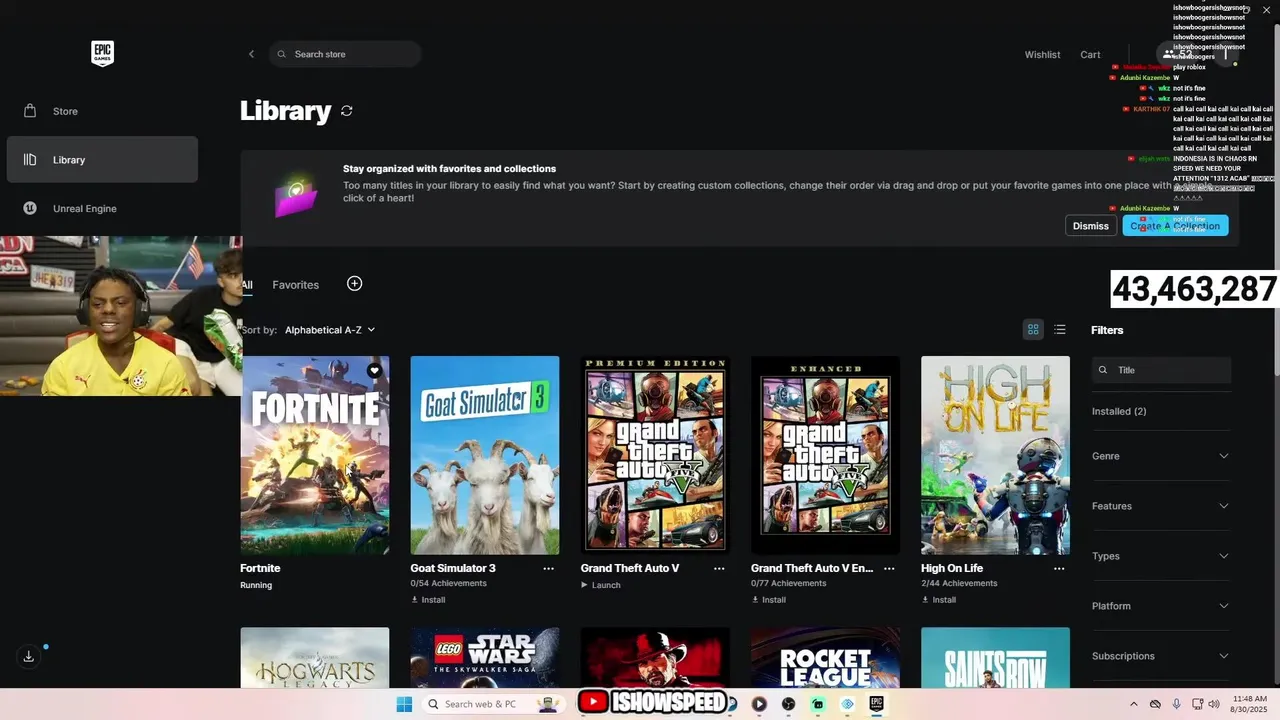1280x720 pixels.
Task: Open the High On Life options menu
Action: (1059, 568)
